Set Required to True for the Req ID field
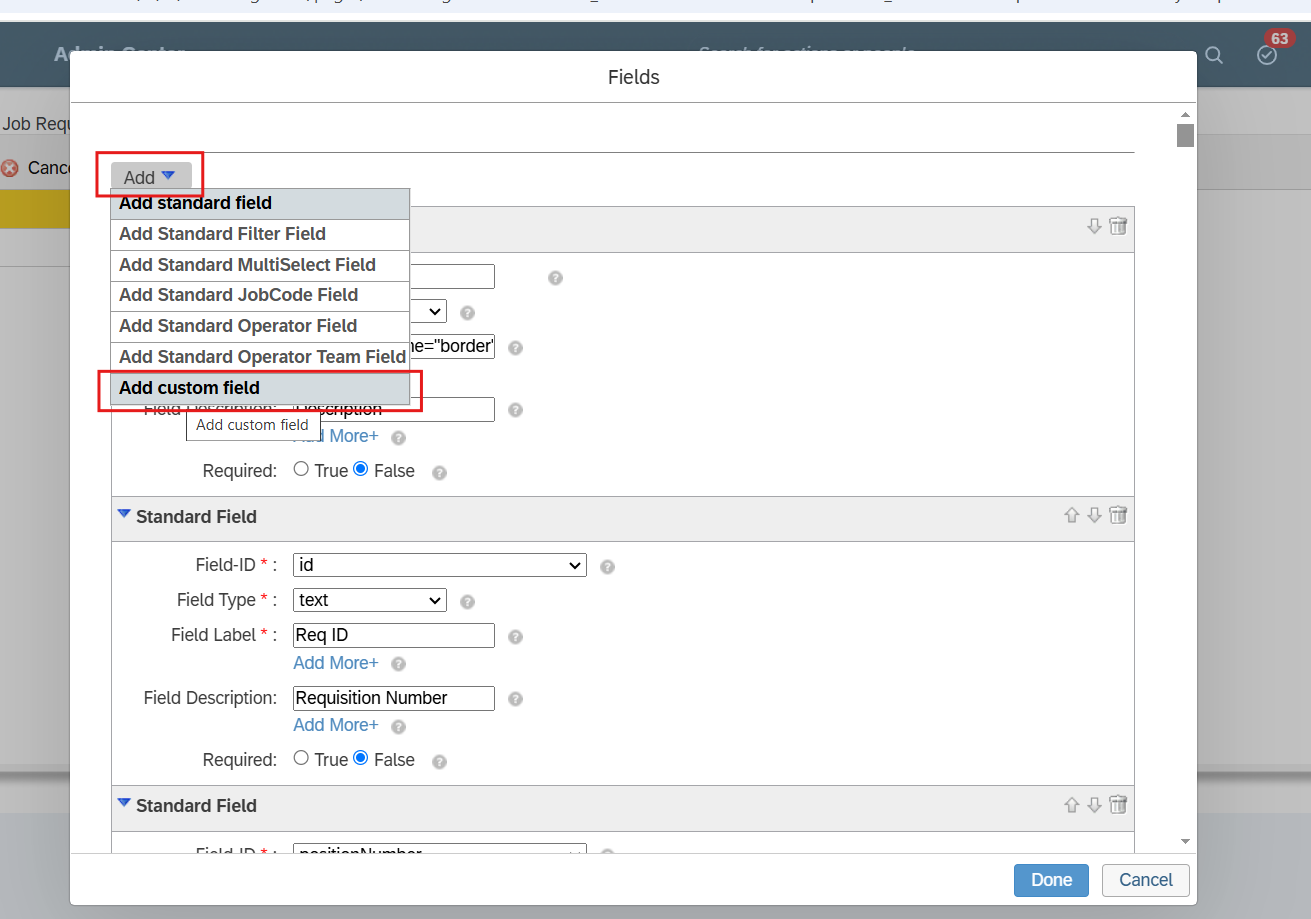This screenshot has width=1311, height=919. coord(301,759)
